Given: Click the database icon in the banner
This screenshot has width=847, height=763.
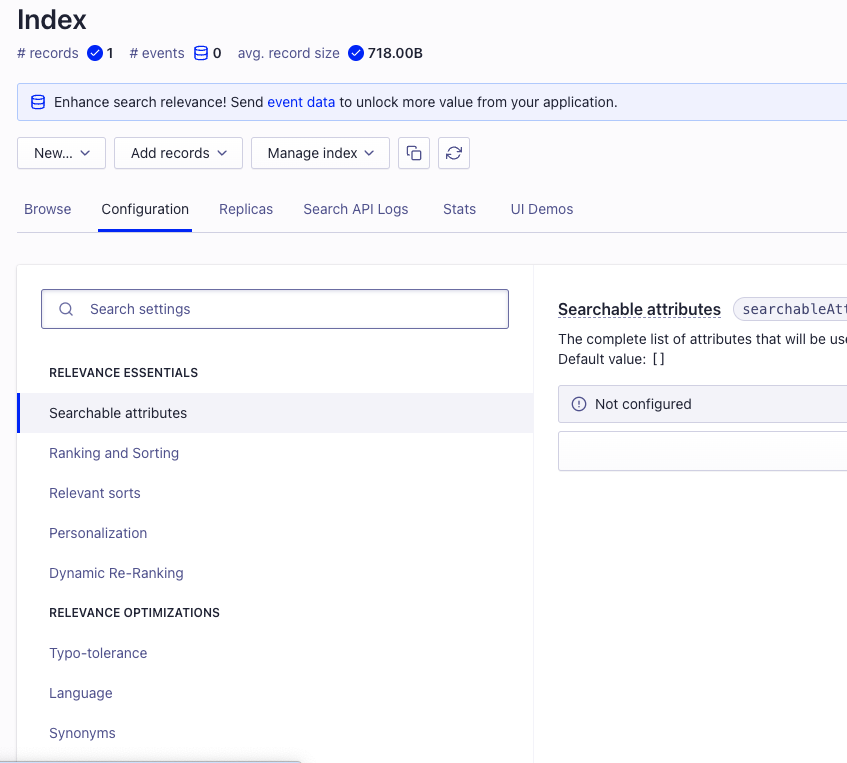Looking at the screenshot, I should click(x=38, y=102).
